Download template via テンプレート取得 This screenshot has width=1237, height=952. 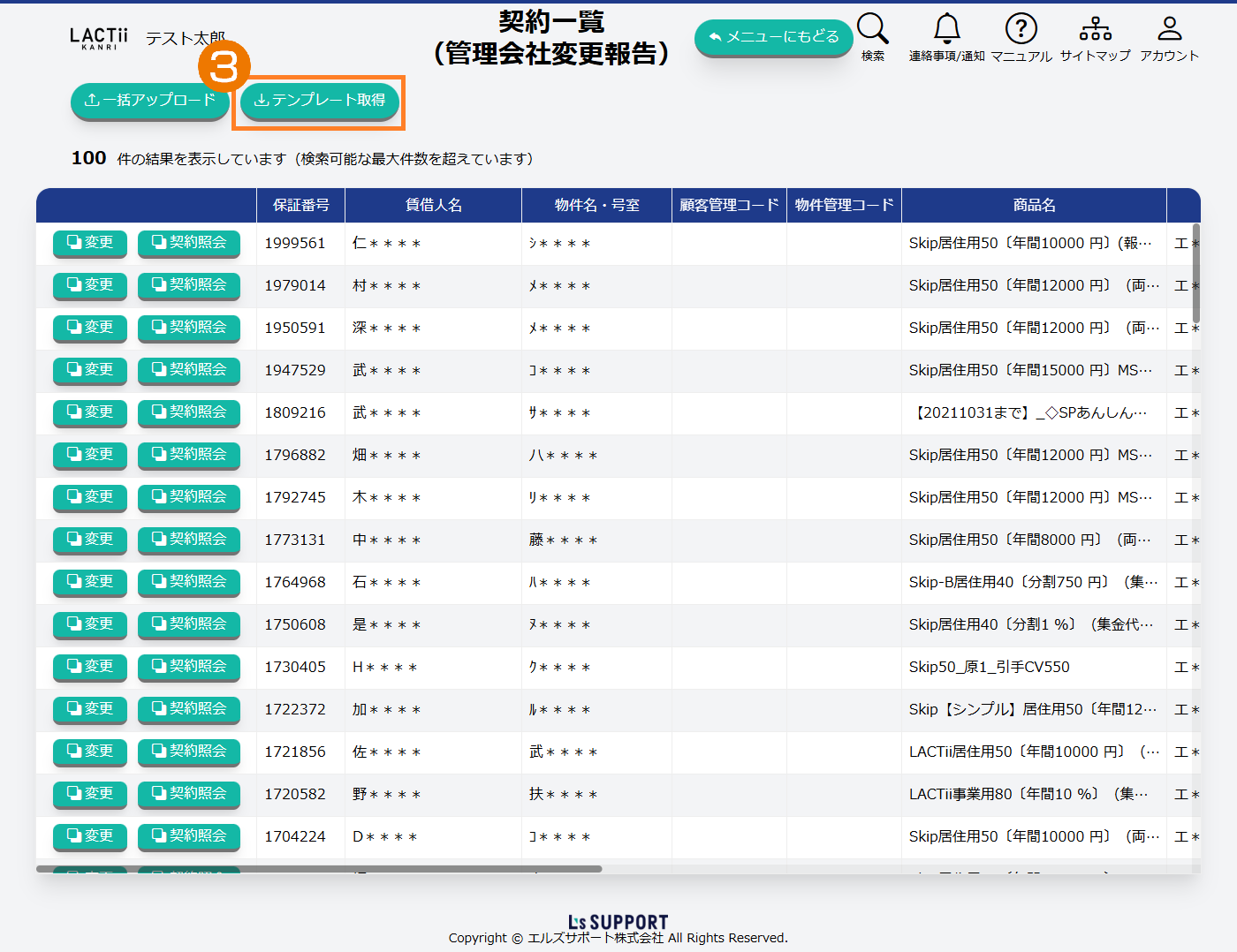point(319,101)
